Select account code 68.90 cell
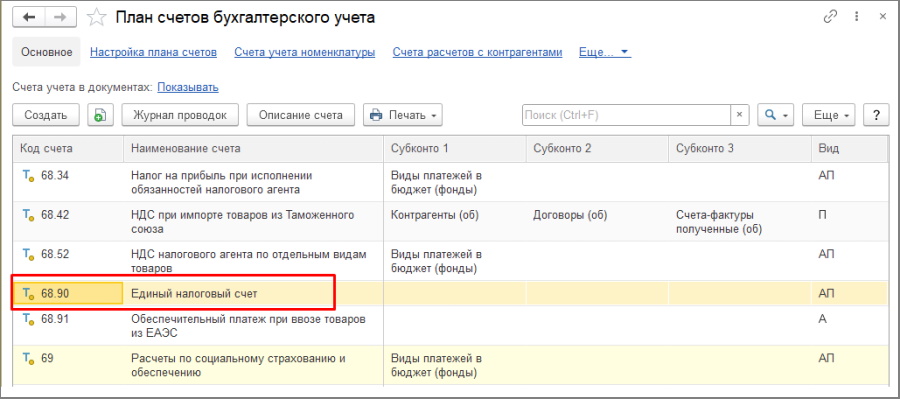Screen dimensions: 900x399 (68, 294)
